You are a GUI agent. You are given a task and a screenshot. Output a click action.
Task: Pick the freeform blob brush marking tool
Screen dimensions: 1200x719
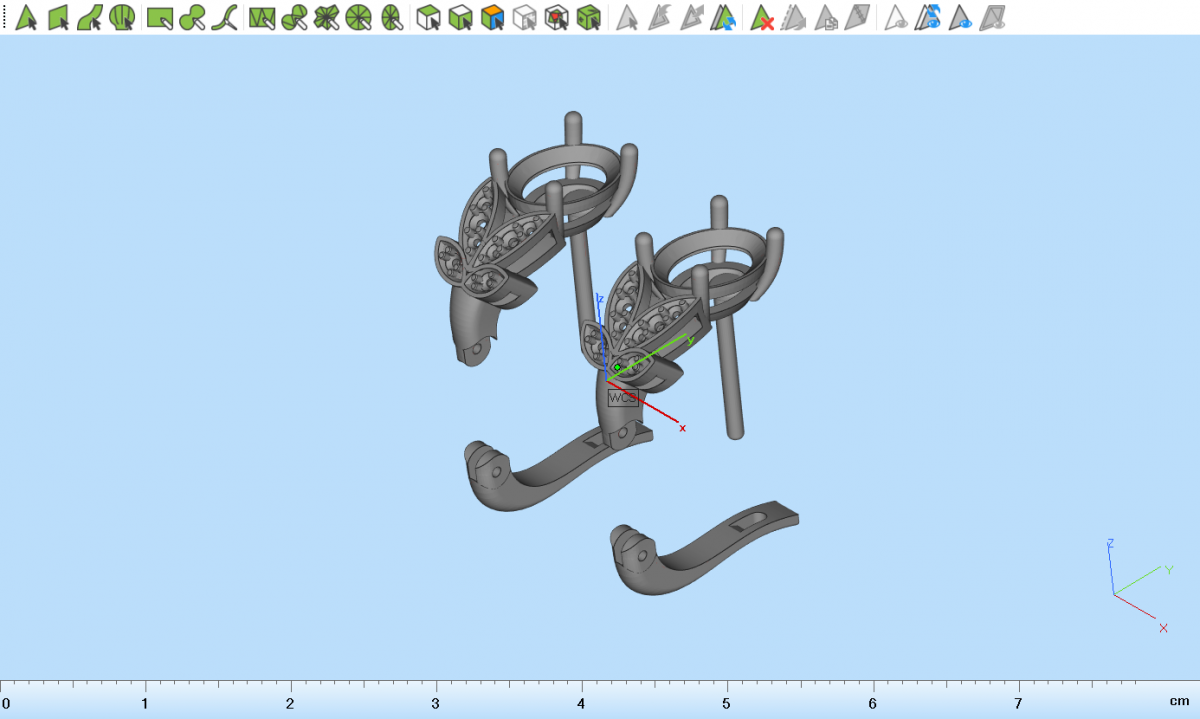click(193, 17)
